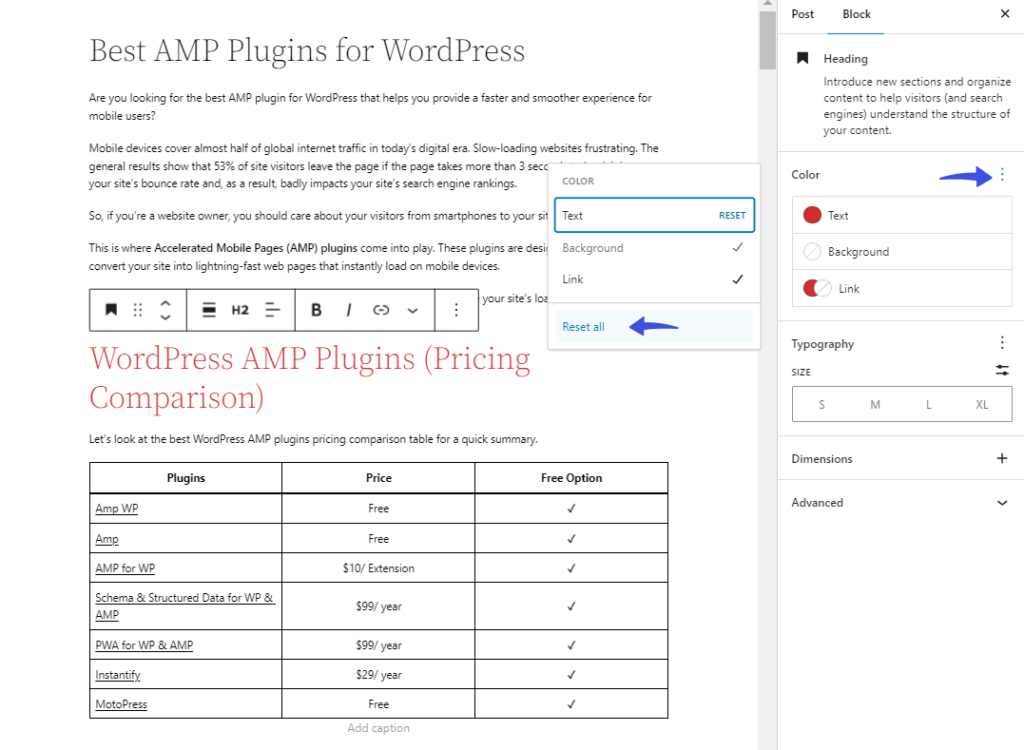Image resolution: width=1024 pixels, height=750 pixels.
Task: Switch to the Post tab
Action: point(803,14)
